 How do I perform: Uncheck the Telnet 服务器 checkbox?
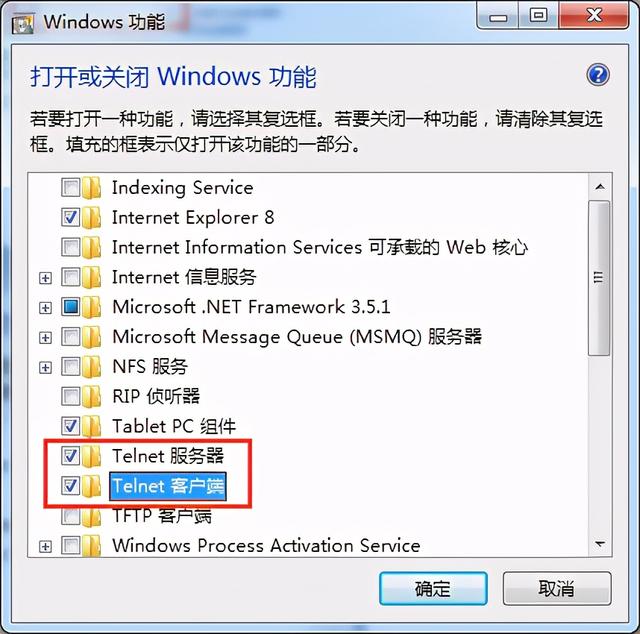(71, 456)
